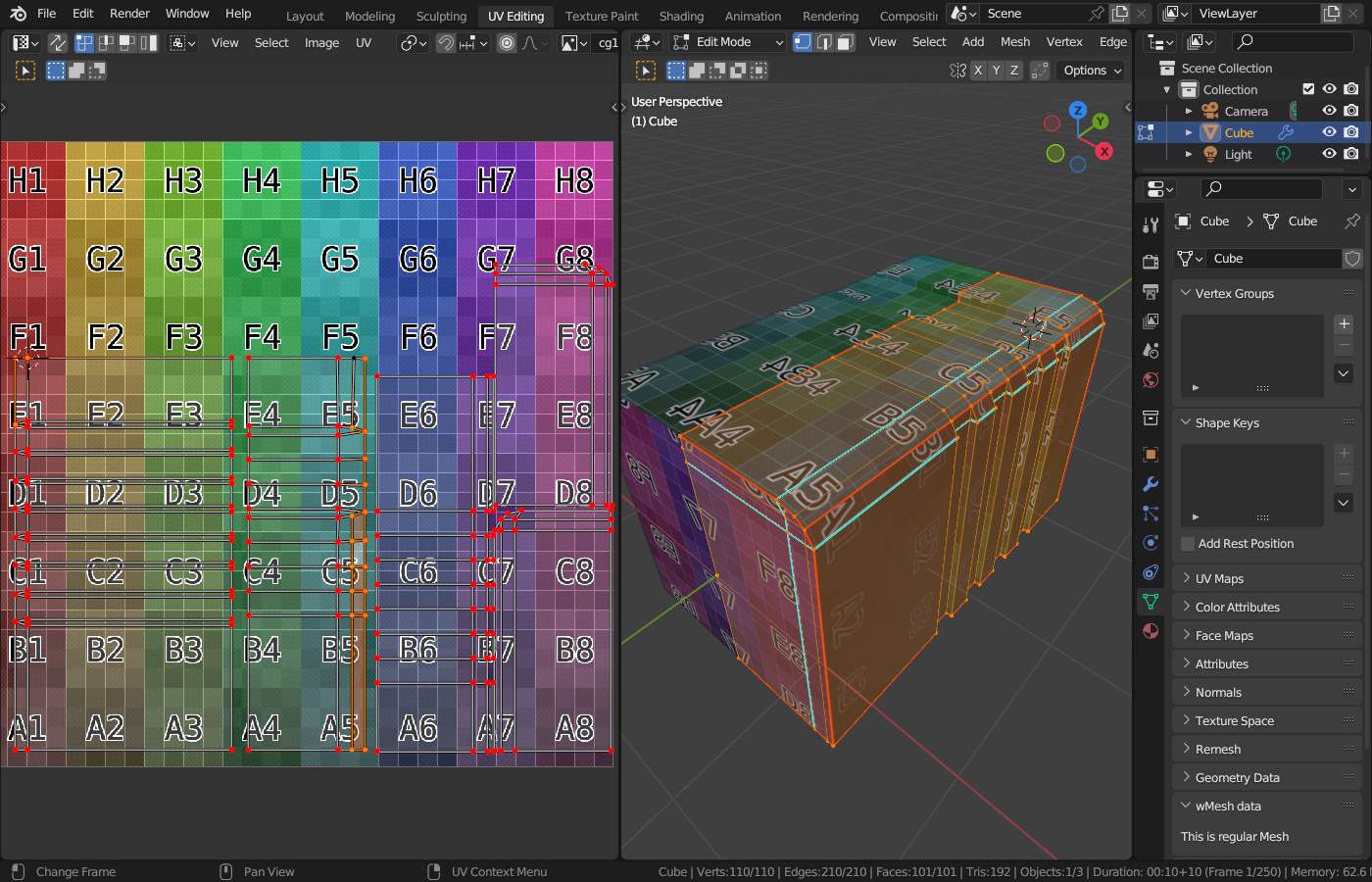Open the Edit Mode dropdown
The height and width of the screenshot is (882, 1372).
click(728, 42)
